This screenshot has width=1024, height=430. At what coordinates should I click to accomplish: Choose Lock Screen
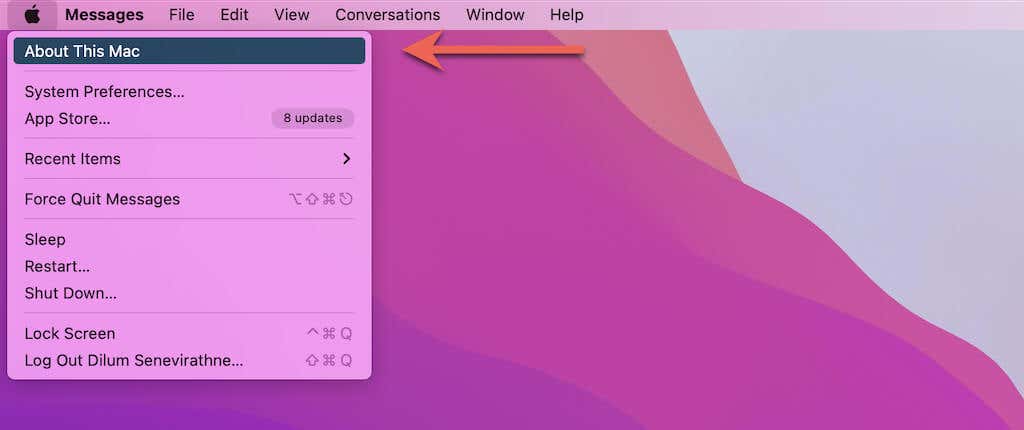point(189,334)
